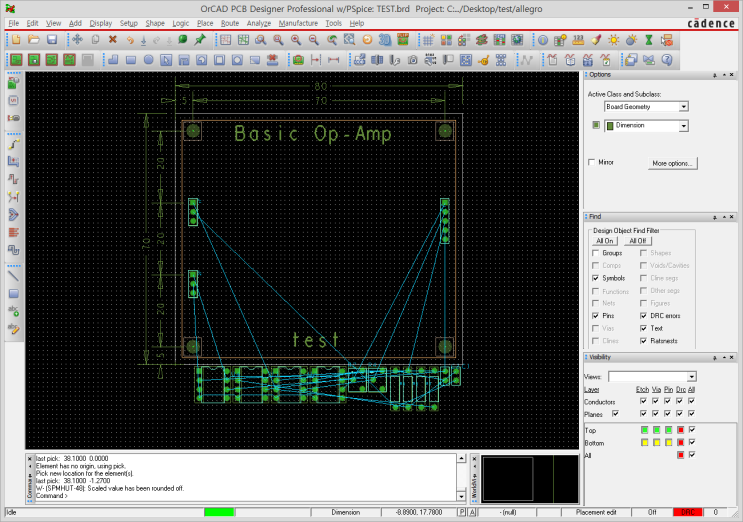
Task: Click the Open folder toolbar icon
Action: pos(34,40)
